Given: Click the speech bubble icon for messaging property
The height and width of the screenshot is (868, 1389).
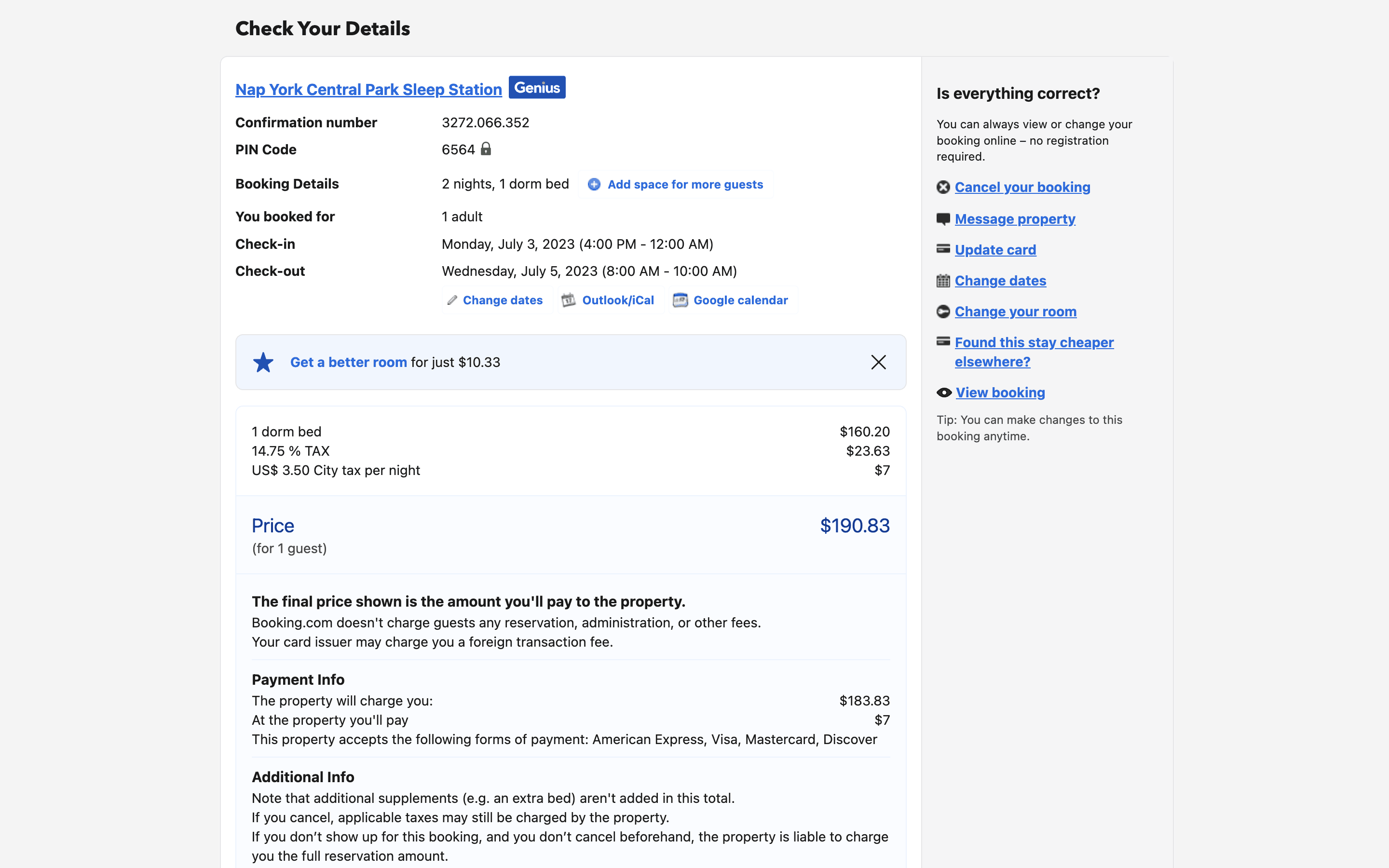Looking at the screenshot, I should [x=943, y=219].
